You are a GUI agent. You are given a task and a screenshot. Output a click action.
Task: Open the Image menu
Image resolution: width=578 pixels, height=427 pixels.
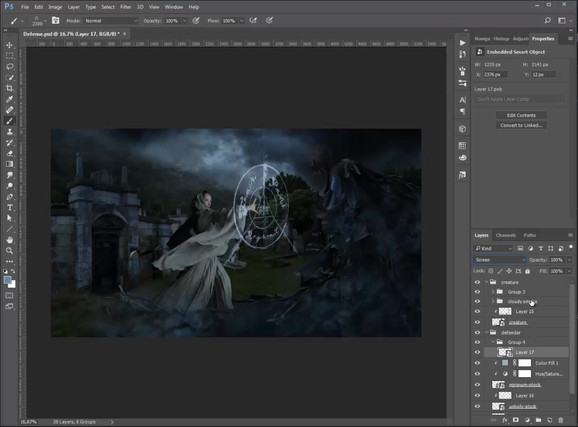(55, 7)
